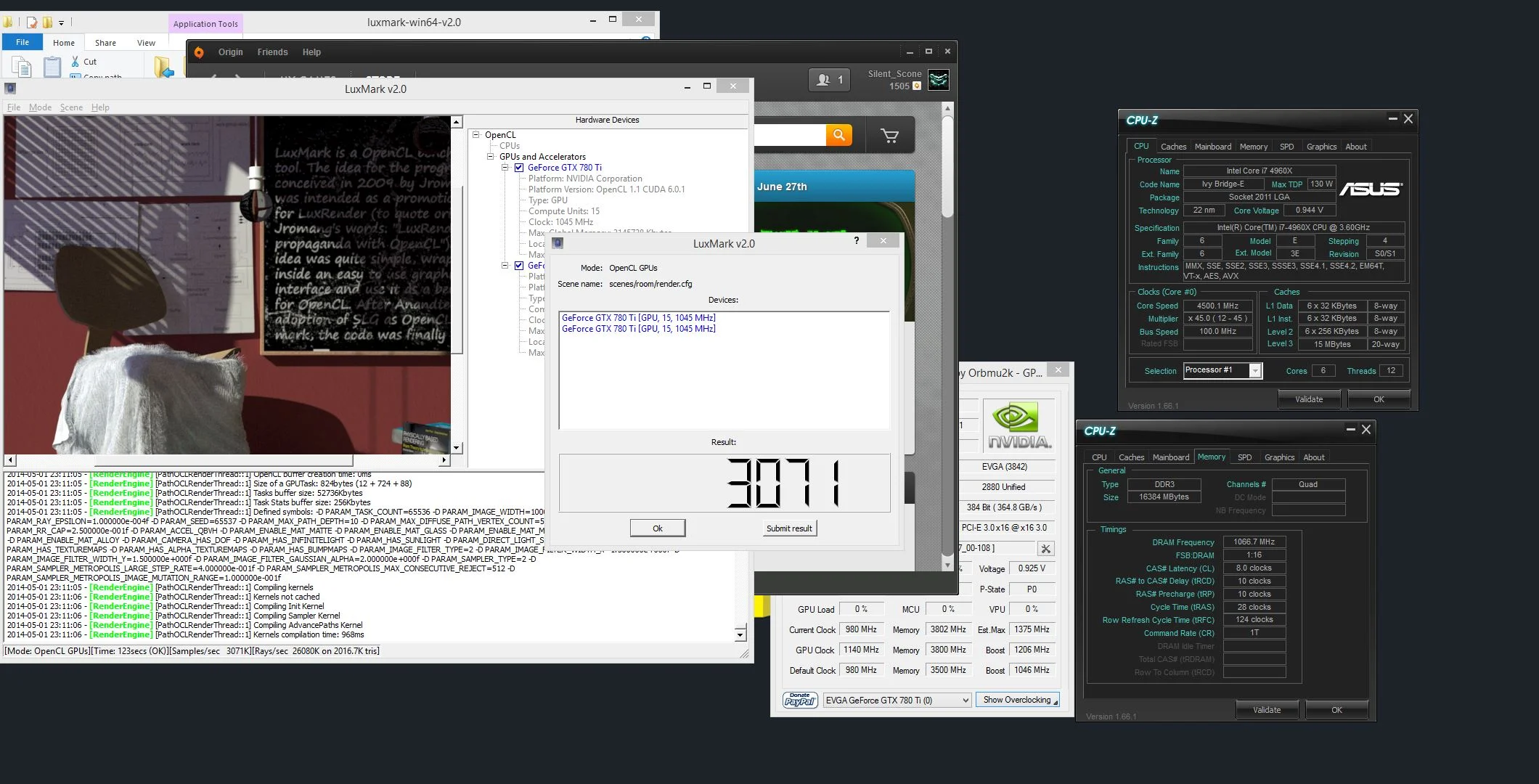Open the quick access toolbar customize arrow

click(x=61, y=23)
